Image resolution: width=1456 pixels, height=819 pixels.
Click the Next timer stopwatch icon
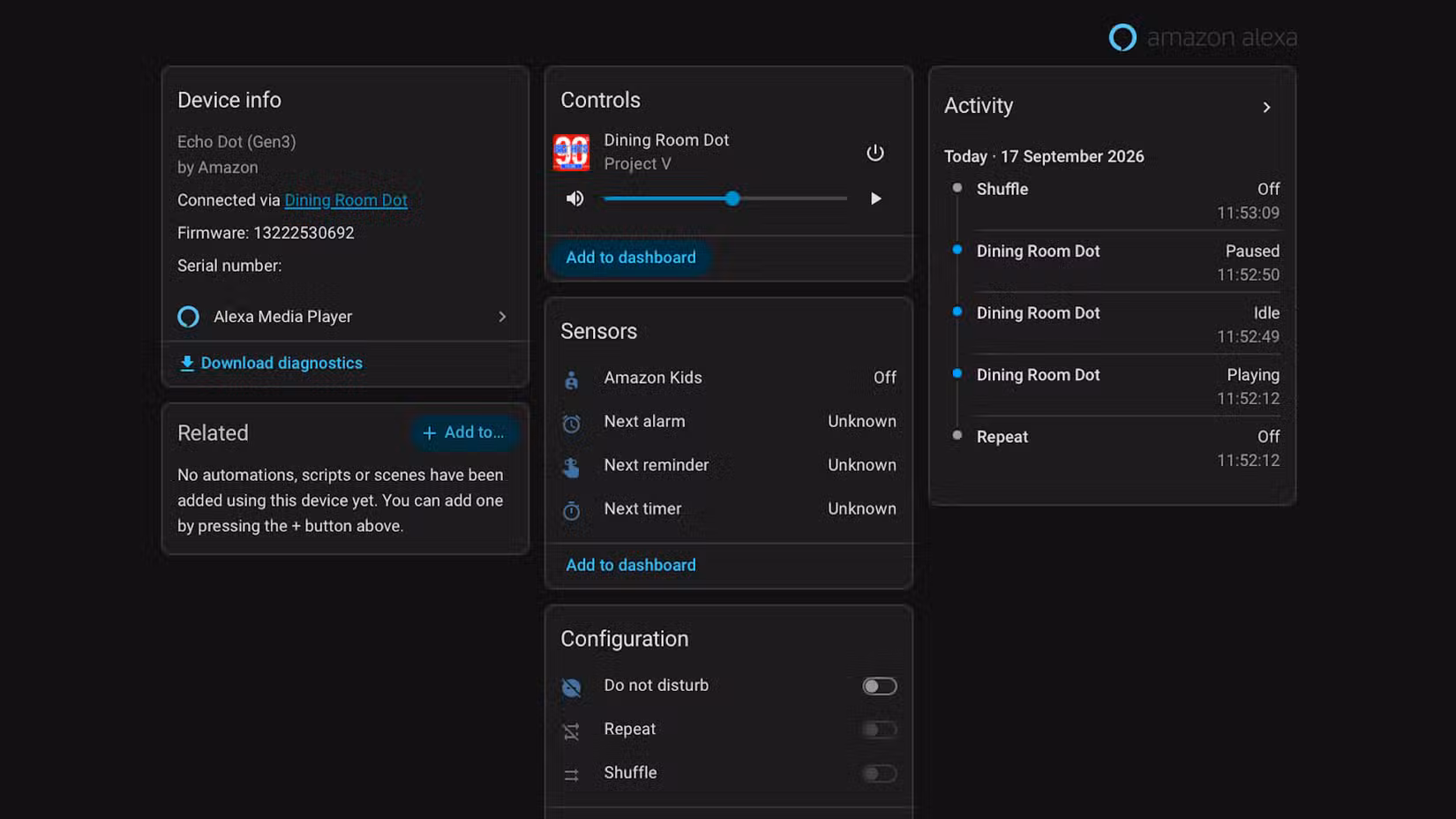571,510
